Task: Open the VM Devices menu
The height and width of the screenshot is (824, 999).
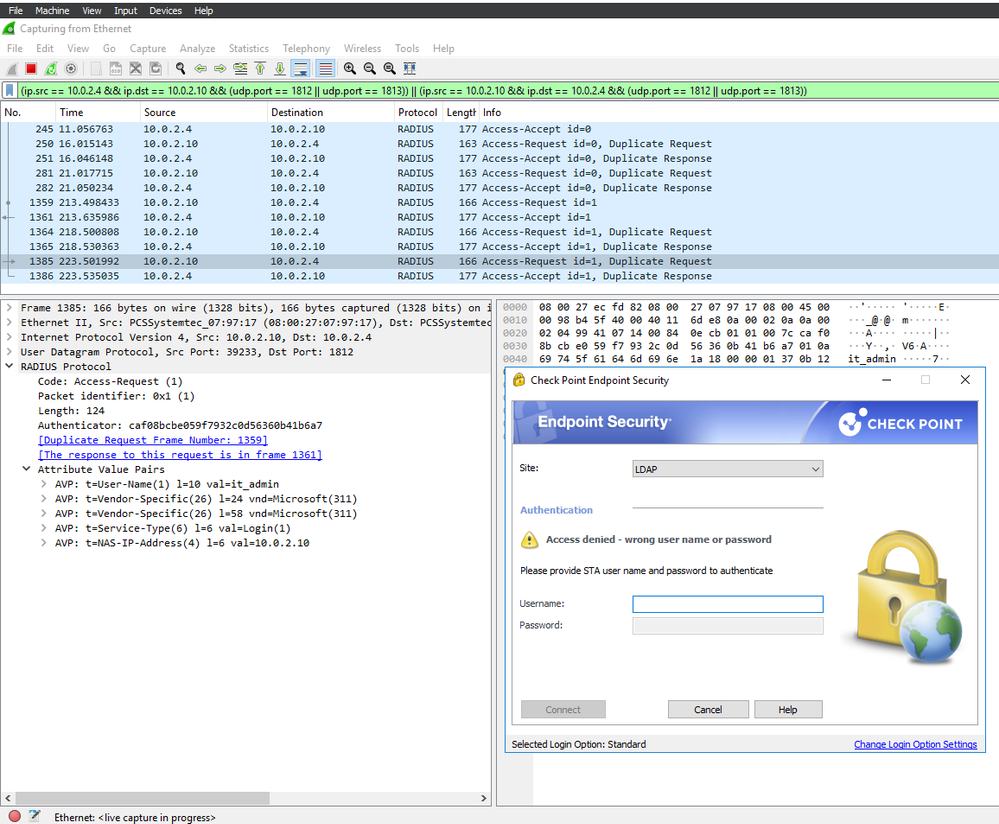Action: 165,10
